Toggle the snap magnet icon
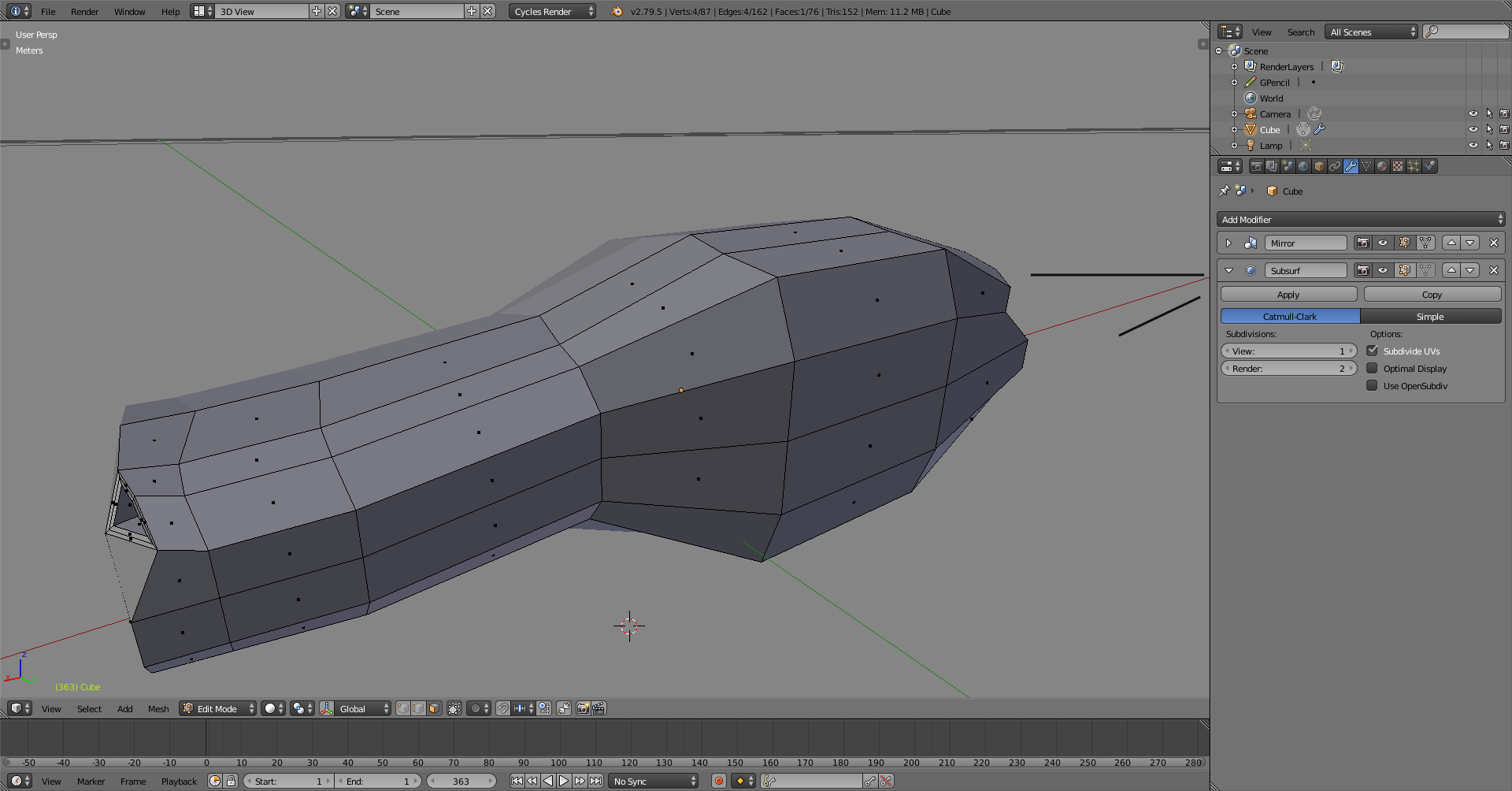 pyautogui.click(x=503, y=708)
